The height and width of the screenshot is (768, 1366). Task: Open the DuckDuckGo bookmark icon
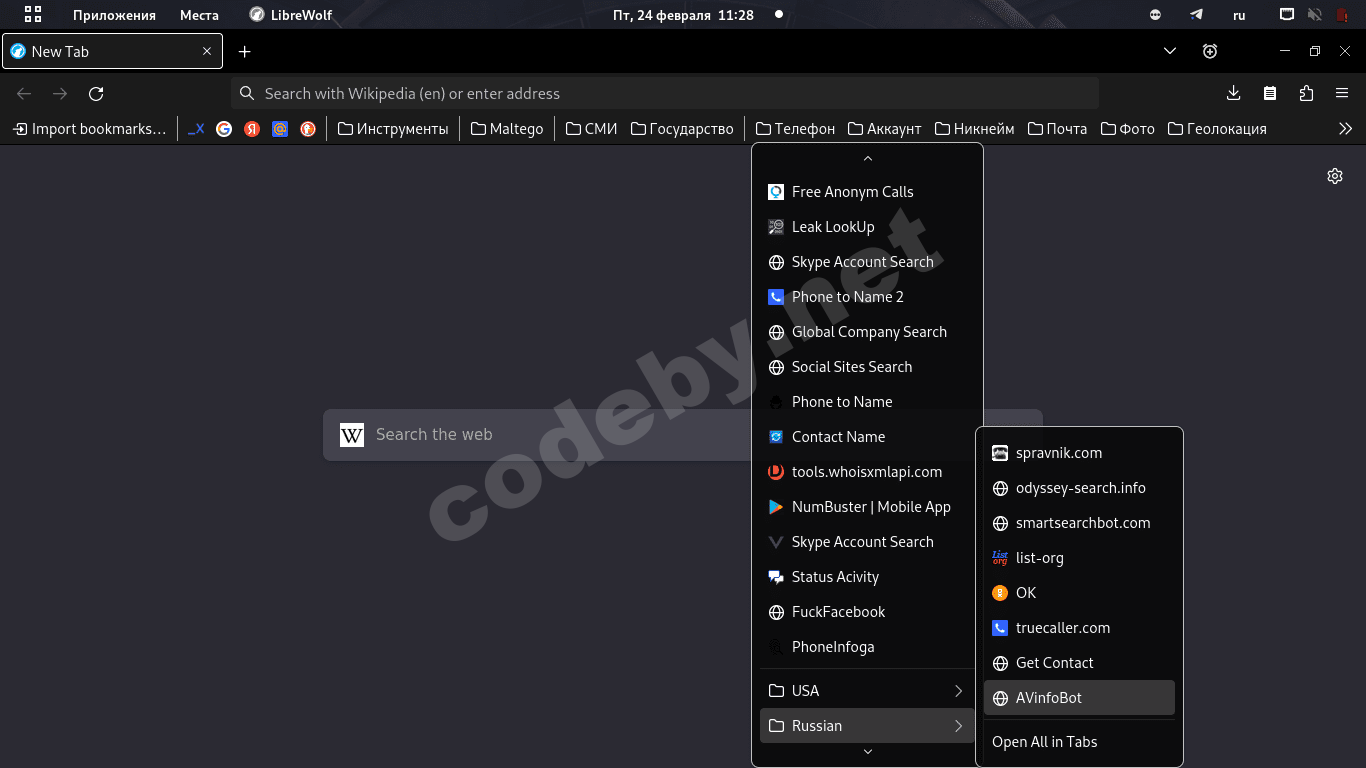[x=308, y=129]
